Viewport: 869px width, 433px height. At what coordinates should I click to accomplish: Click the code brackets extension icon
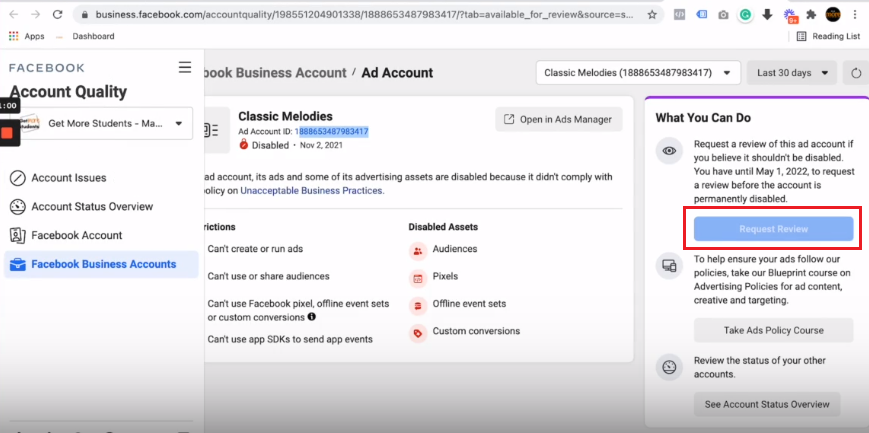click(679, 15)
